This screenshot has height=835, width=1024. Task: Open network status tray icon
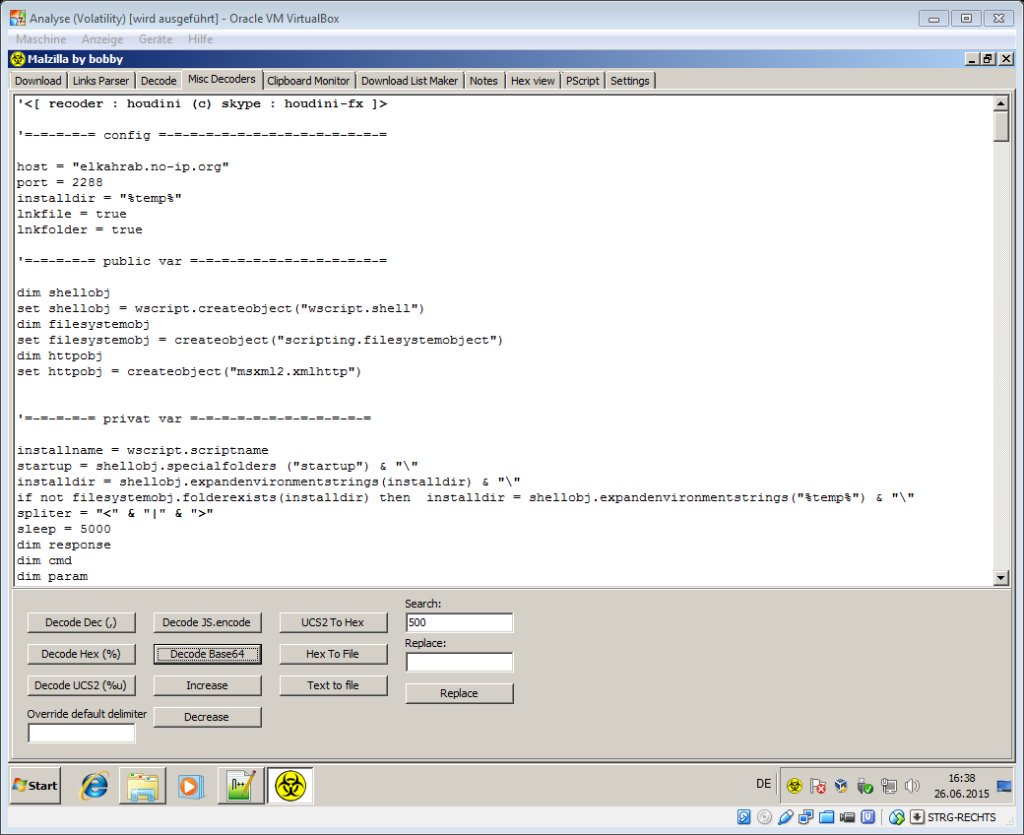pos(889,785)
